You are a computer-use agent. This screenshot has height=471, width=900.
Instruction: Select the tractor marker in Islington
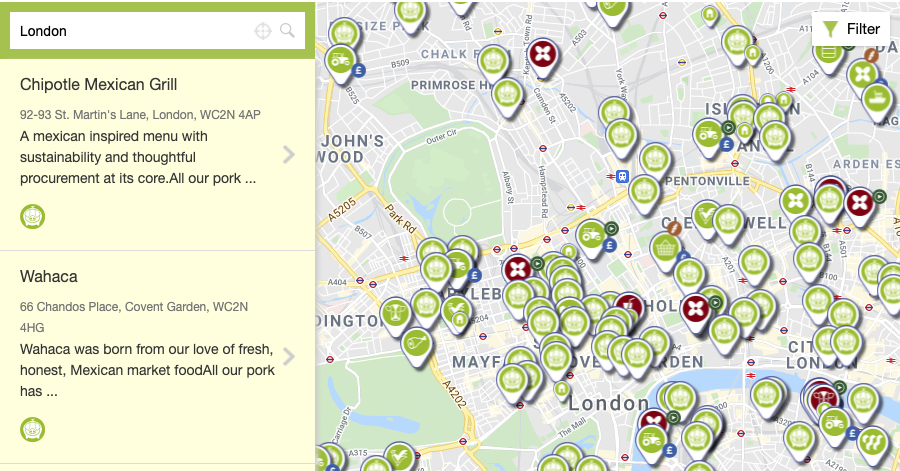[709, 133]
